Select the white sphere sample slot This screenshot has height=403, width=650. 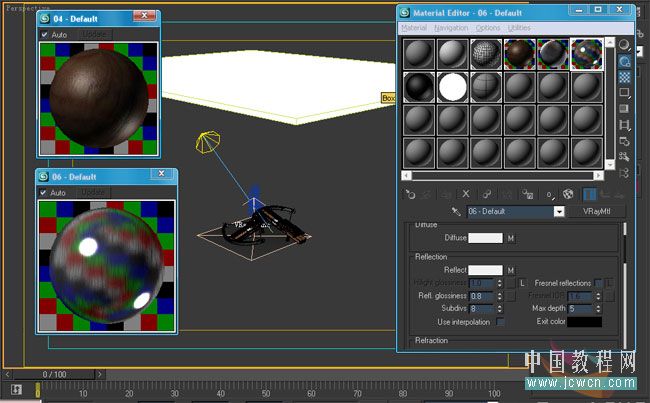[x=452, y=87]
